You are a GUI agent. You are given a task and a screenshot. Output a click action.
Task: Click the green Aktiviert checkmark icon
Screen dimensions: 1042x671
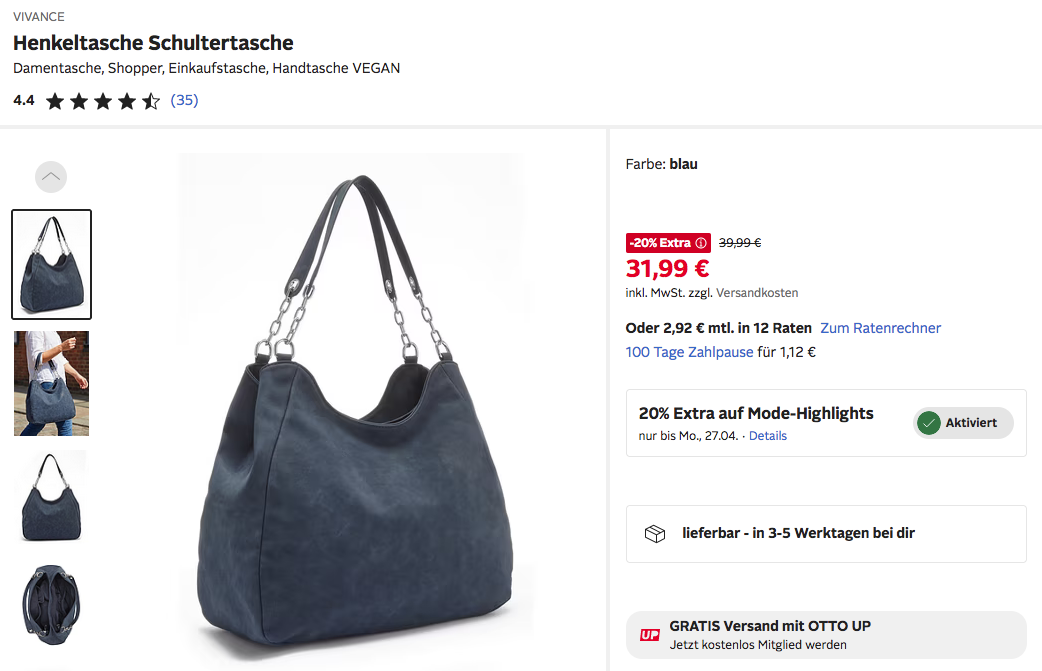(x=929, y=423)
